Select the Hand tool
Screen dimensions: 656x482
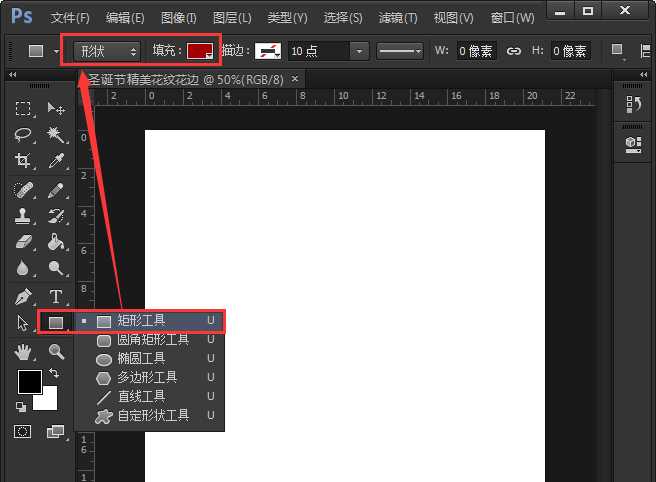(x=23, y=352)
